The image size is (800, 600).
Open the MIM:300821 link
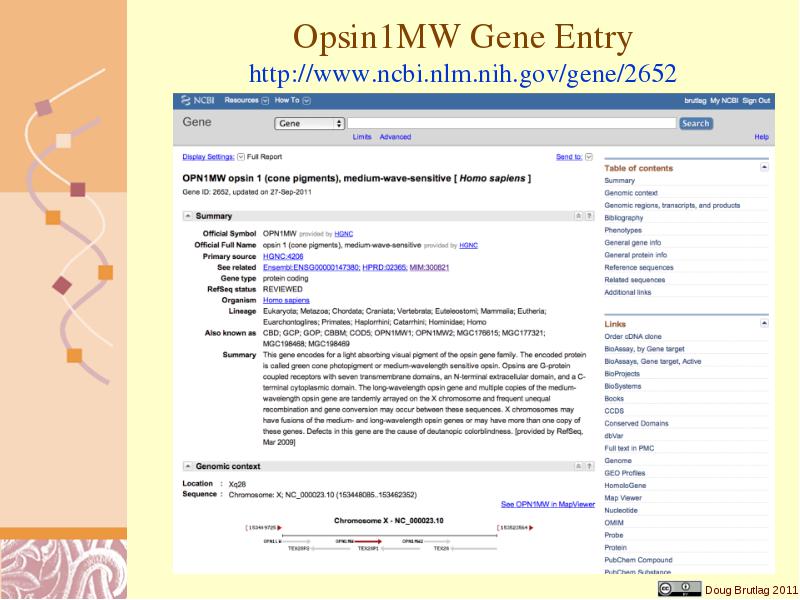[x=429, y=267]
